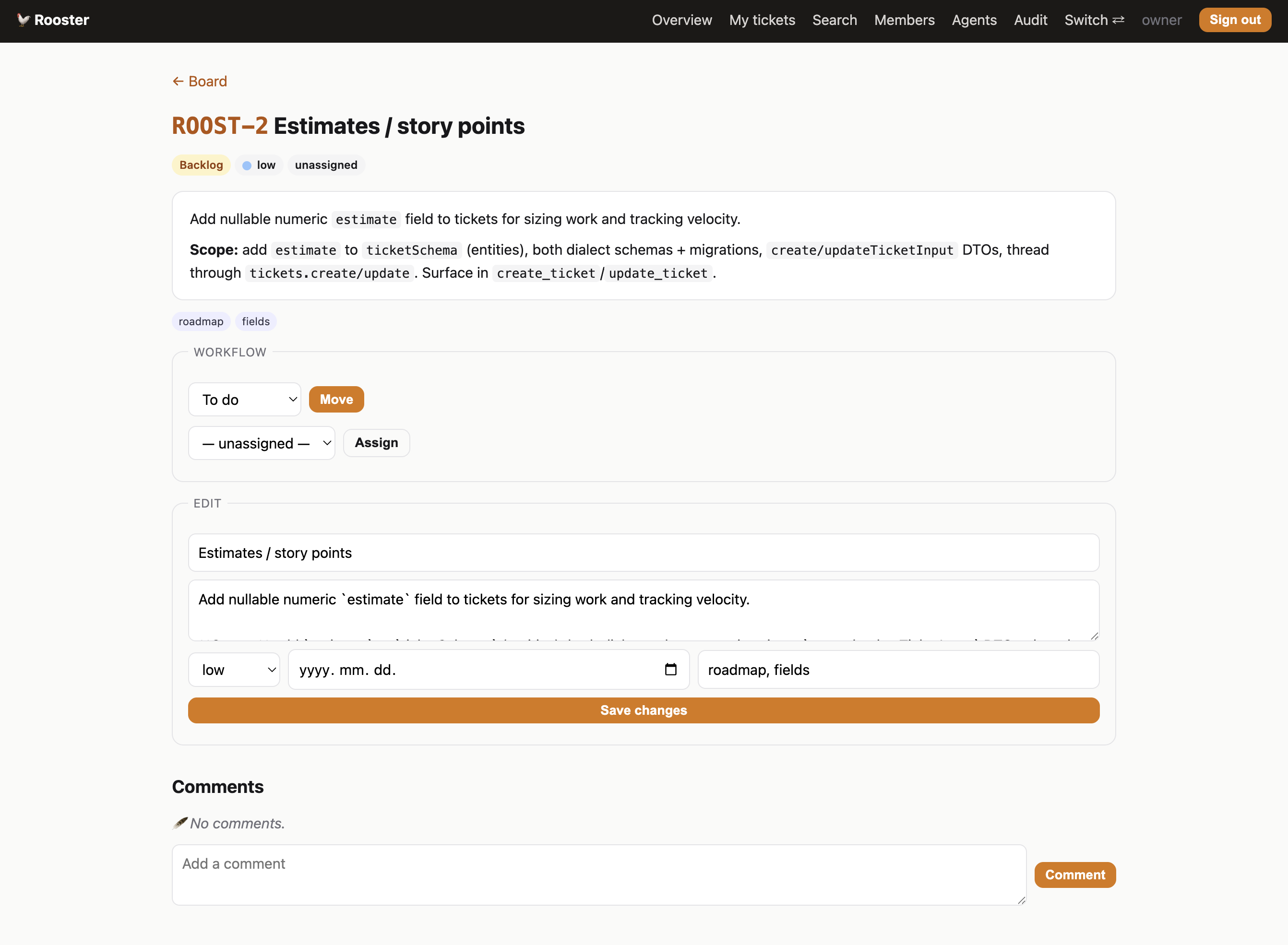Click the feather icon beside No comments
1288x945 pixels.
pos(179,823)
